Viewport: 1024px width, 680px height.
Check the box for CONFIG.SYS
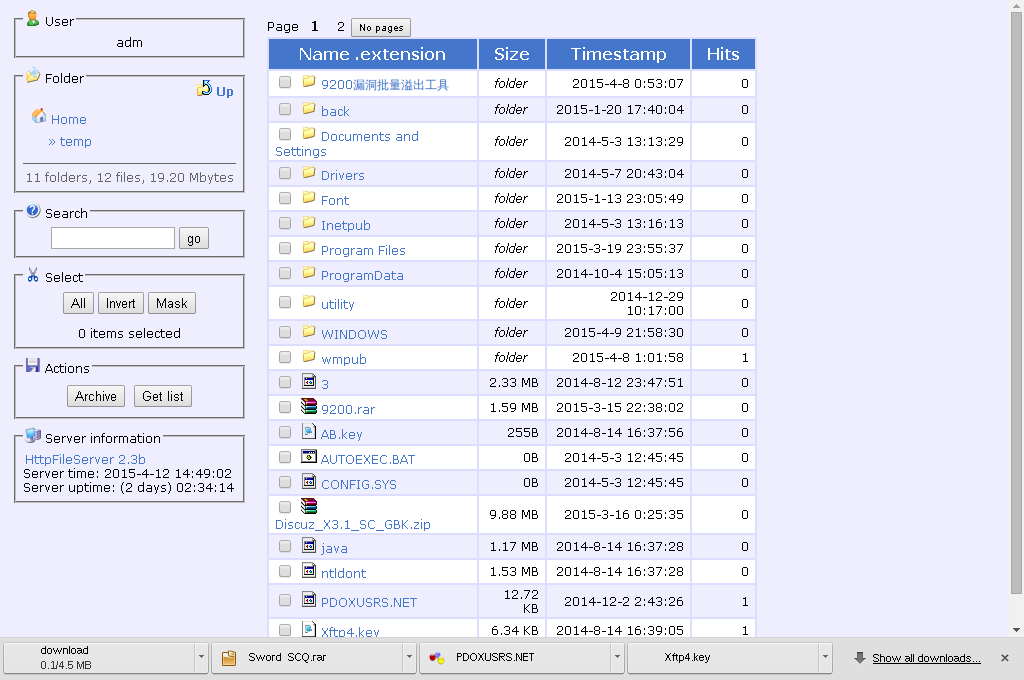pyautogui.click(x=285, y=482)
